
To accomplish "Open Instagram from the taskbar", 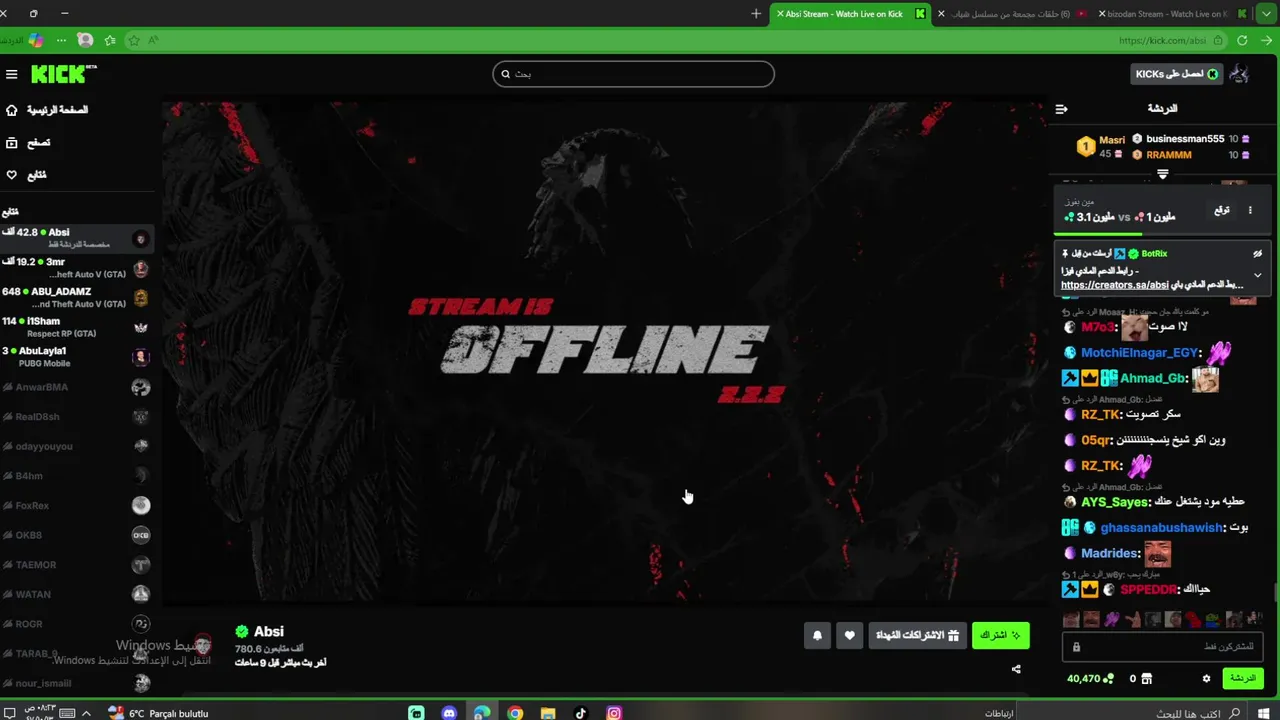I will (x=614, y=713).
